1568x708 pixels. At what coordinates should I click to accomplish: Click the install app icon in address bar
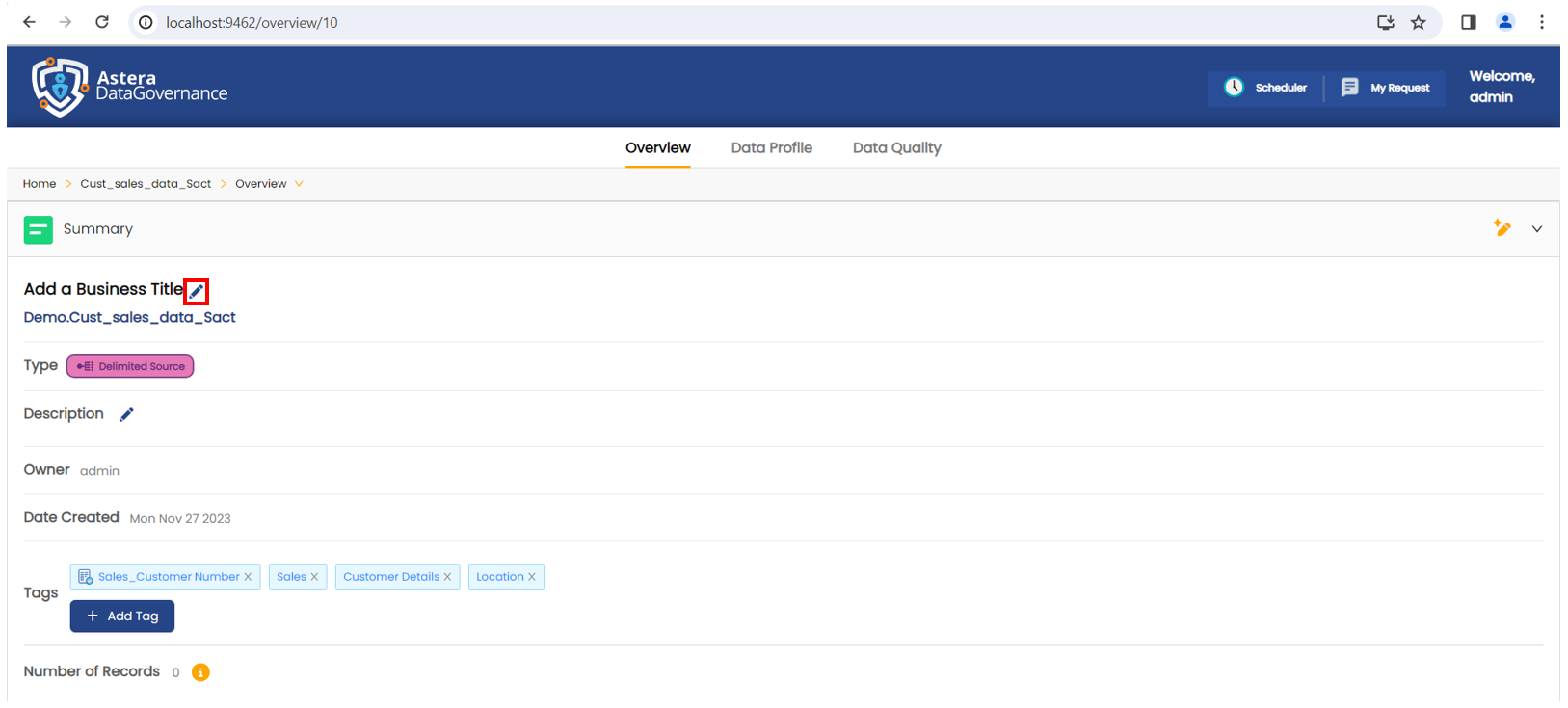1386,22
